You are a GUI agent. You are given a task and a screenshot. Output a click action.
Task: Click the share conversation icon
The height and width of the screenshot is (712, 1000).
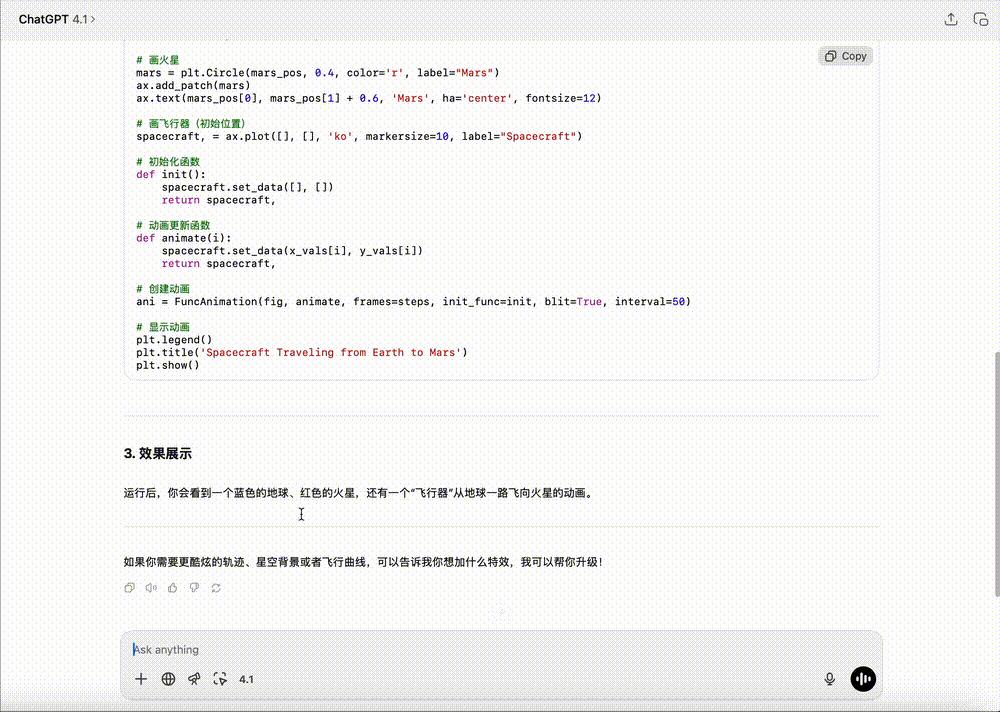click(951, 18)
